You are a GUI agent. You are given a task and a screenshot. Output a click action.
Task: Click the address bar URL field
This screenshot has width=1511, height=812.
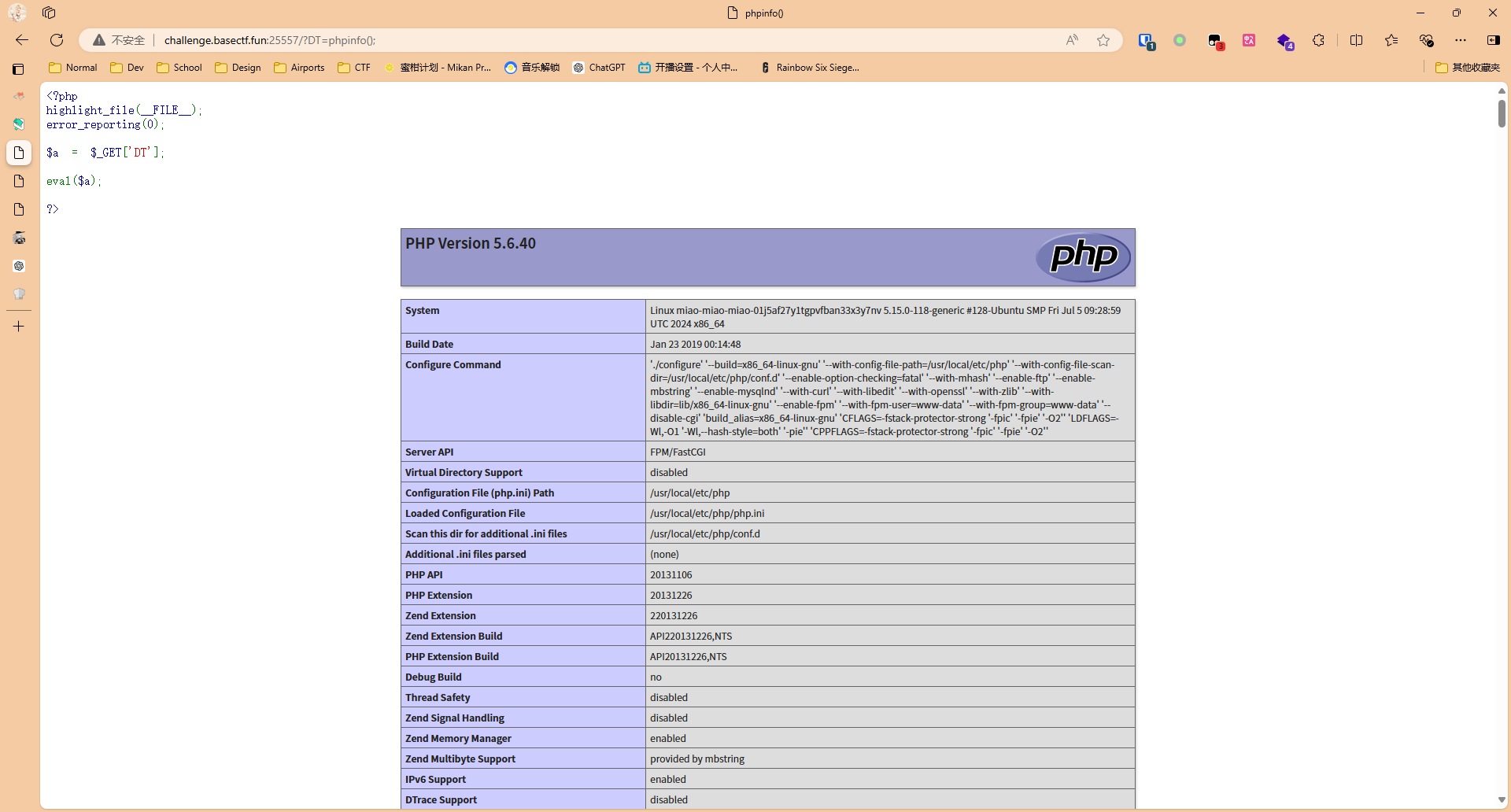tap(551, 40)
